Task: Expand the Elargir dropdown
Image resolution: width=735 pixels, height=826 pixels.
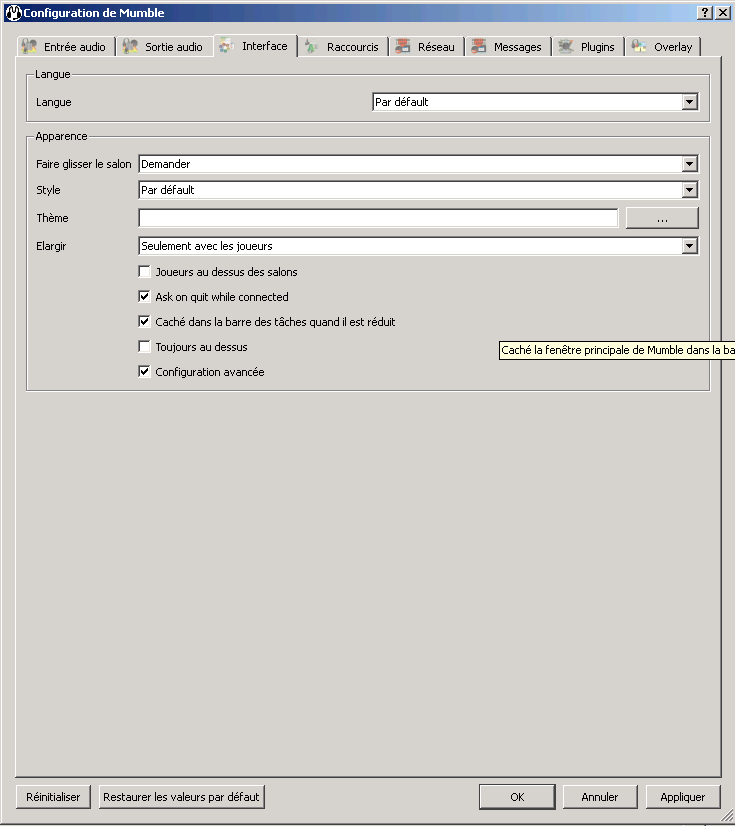Action: (x=689, y=245)
